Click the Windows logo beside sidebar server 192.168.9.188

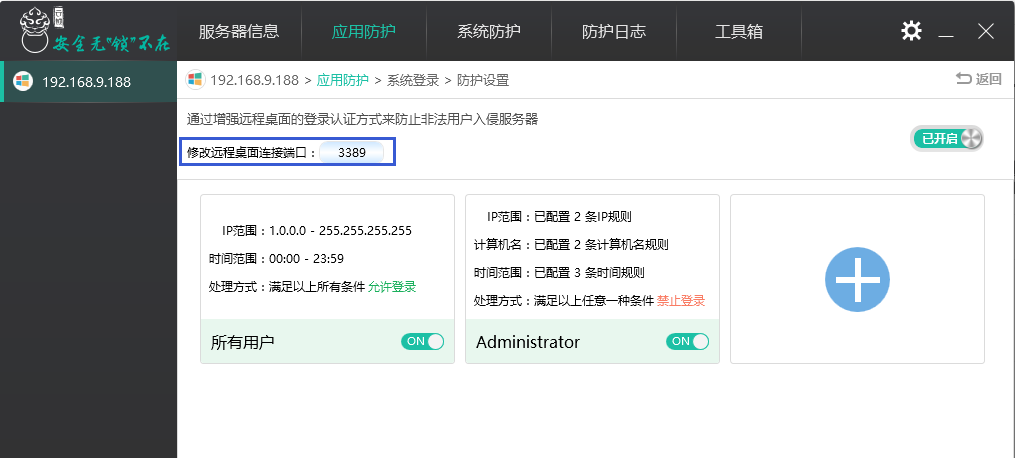point(23,82)
